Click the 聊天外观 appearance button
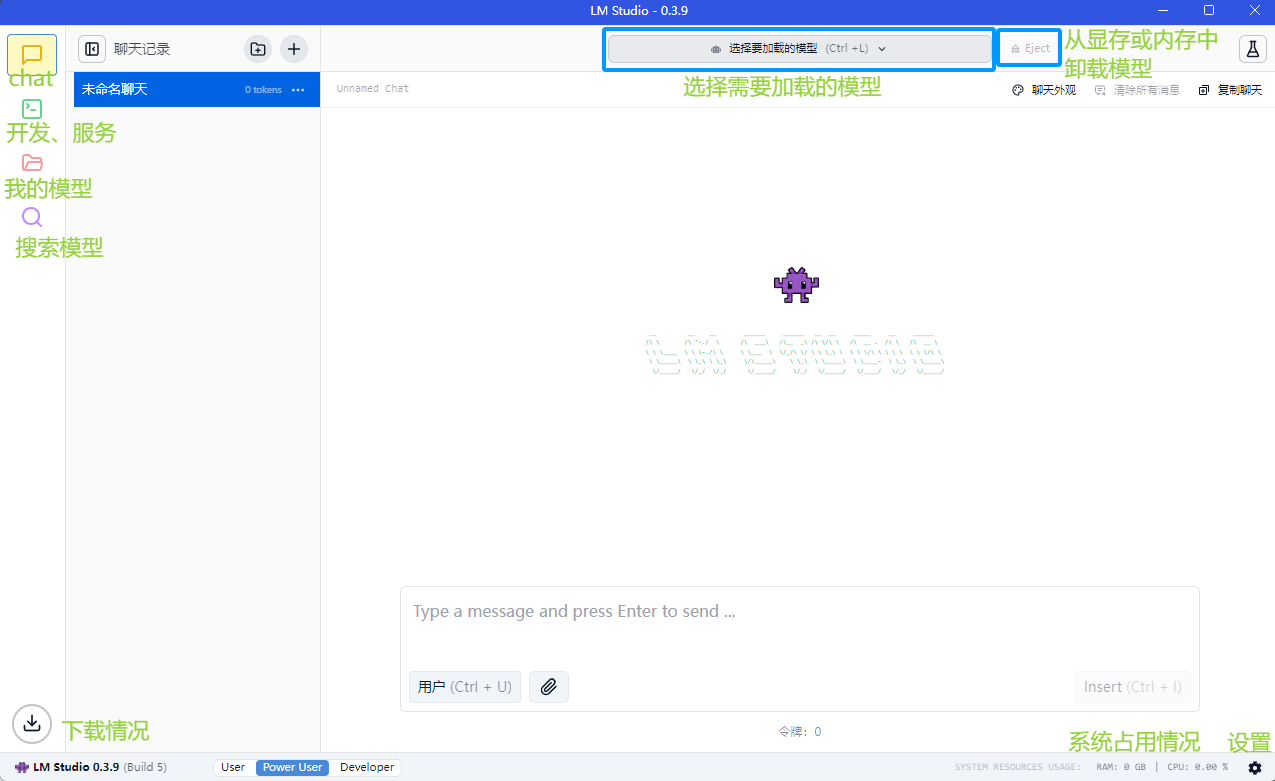 tap(1045, 90)
